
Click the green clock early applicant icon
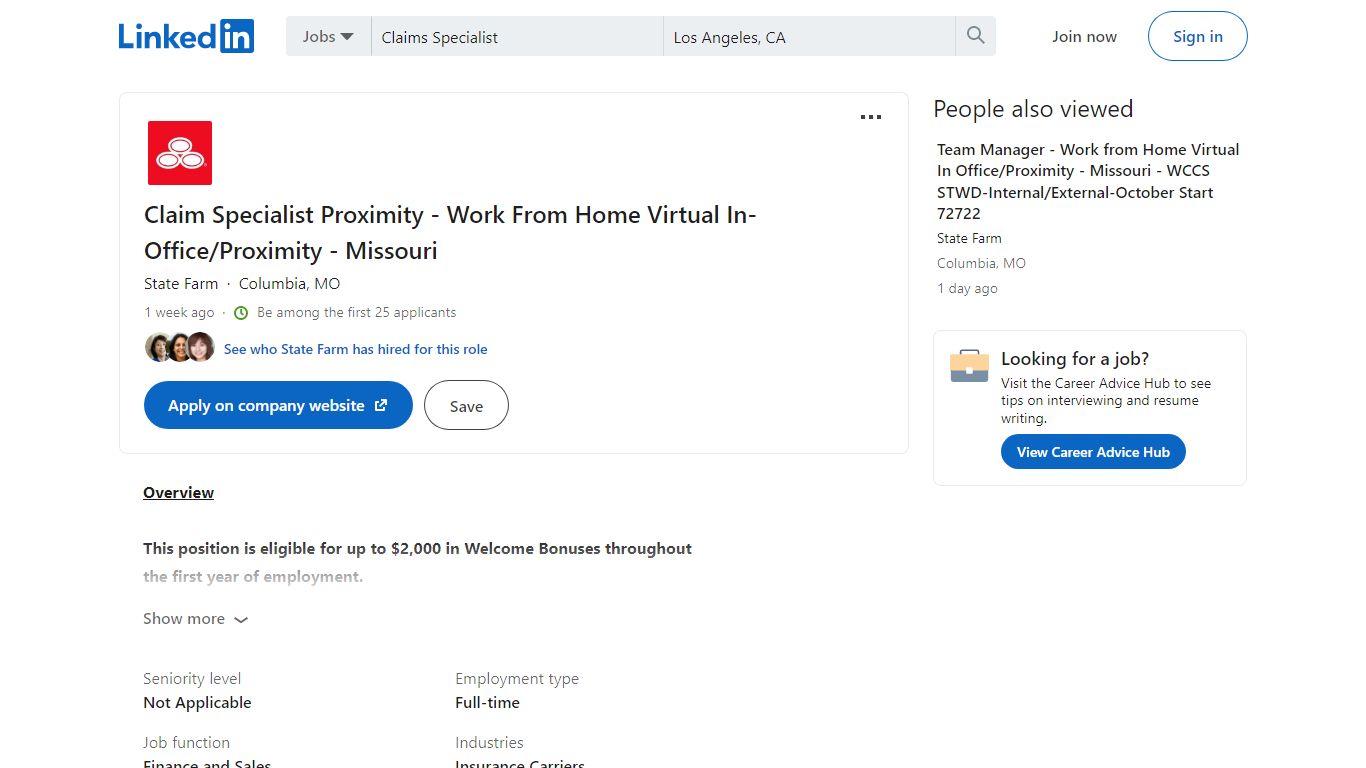[x=241, y=313]
